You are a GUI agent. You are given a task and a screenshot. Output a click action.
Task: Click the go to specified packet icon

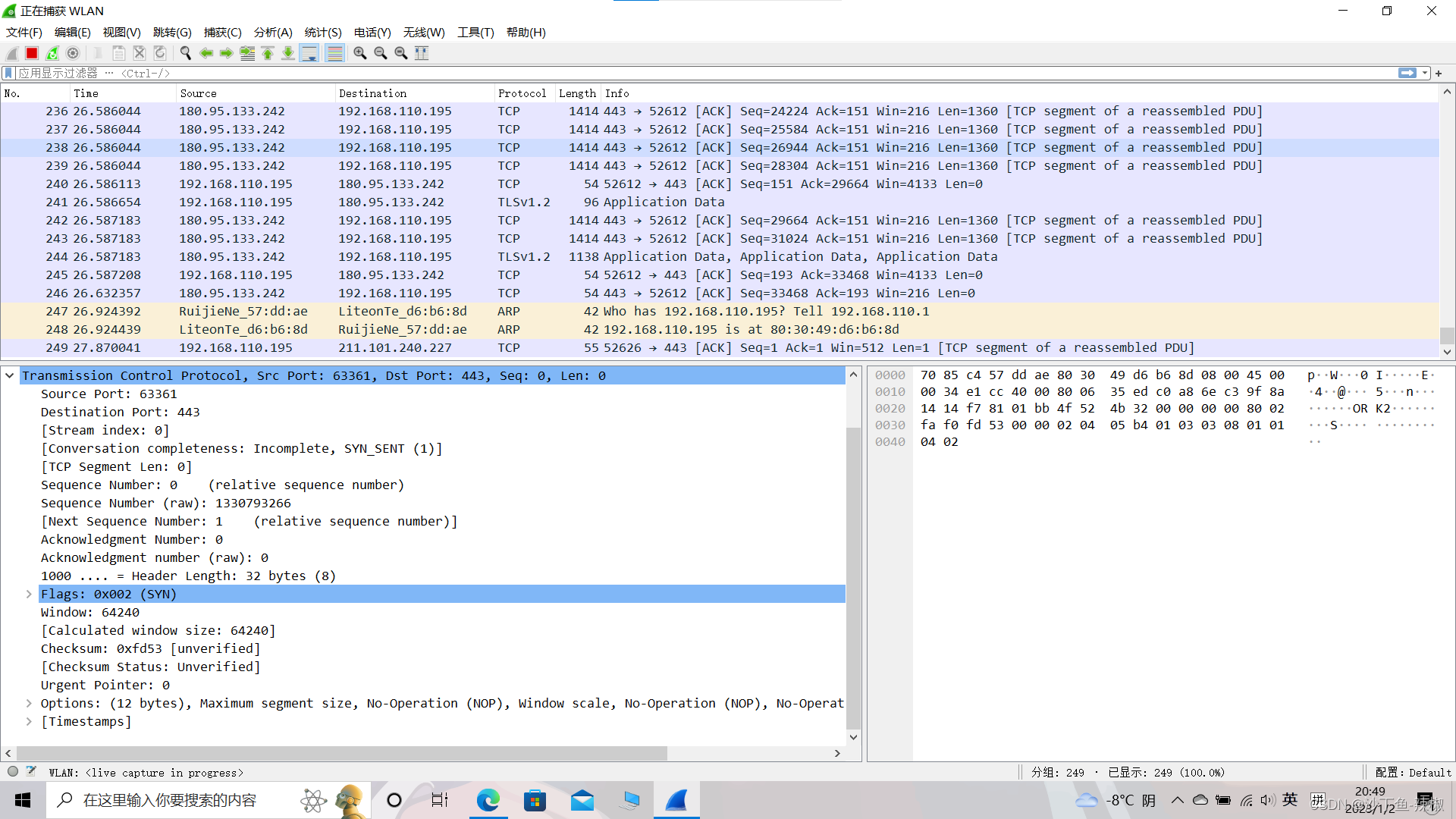point(247,53)
